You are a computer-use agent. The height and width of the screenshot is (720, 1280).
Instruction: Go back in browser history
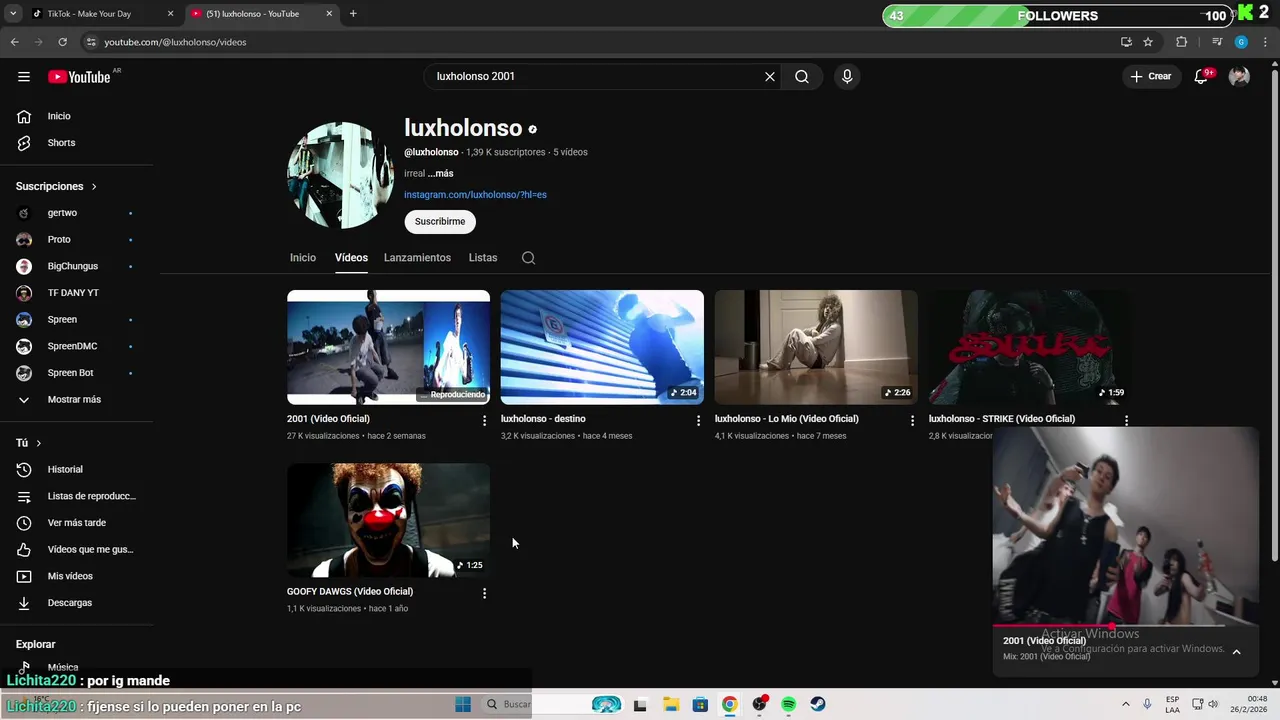click(14, 42)
